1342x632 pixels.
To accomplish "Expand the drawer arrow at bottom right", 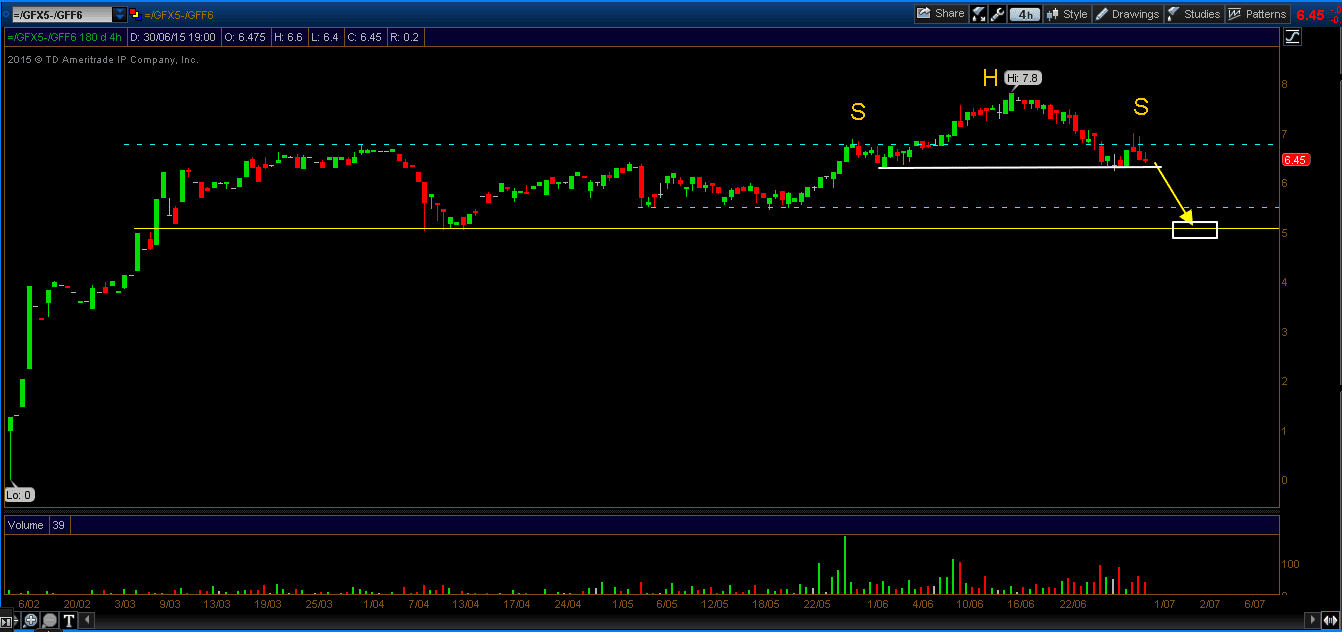I will click(x=1329, y=620).
